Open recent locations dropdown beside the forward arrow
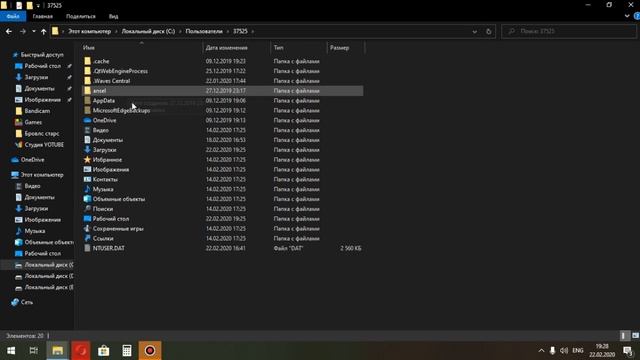The width and height of the screenshot is (640, 360). pyautogui.click(x=33, y=31)
